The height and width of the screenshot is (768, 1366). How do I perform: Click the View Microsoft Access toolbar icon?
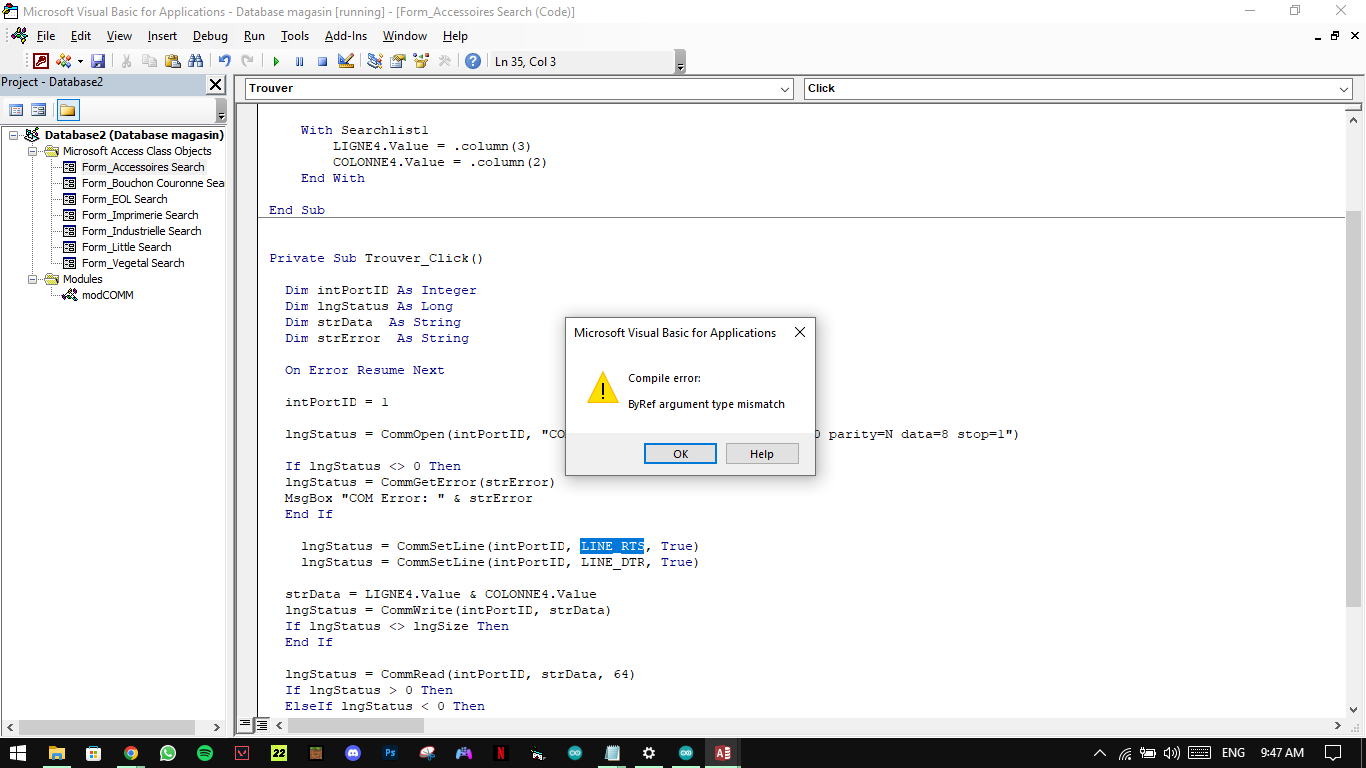tap(41, 61)
